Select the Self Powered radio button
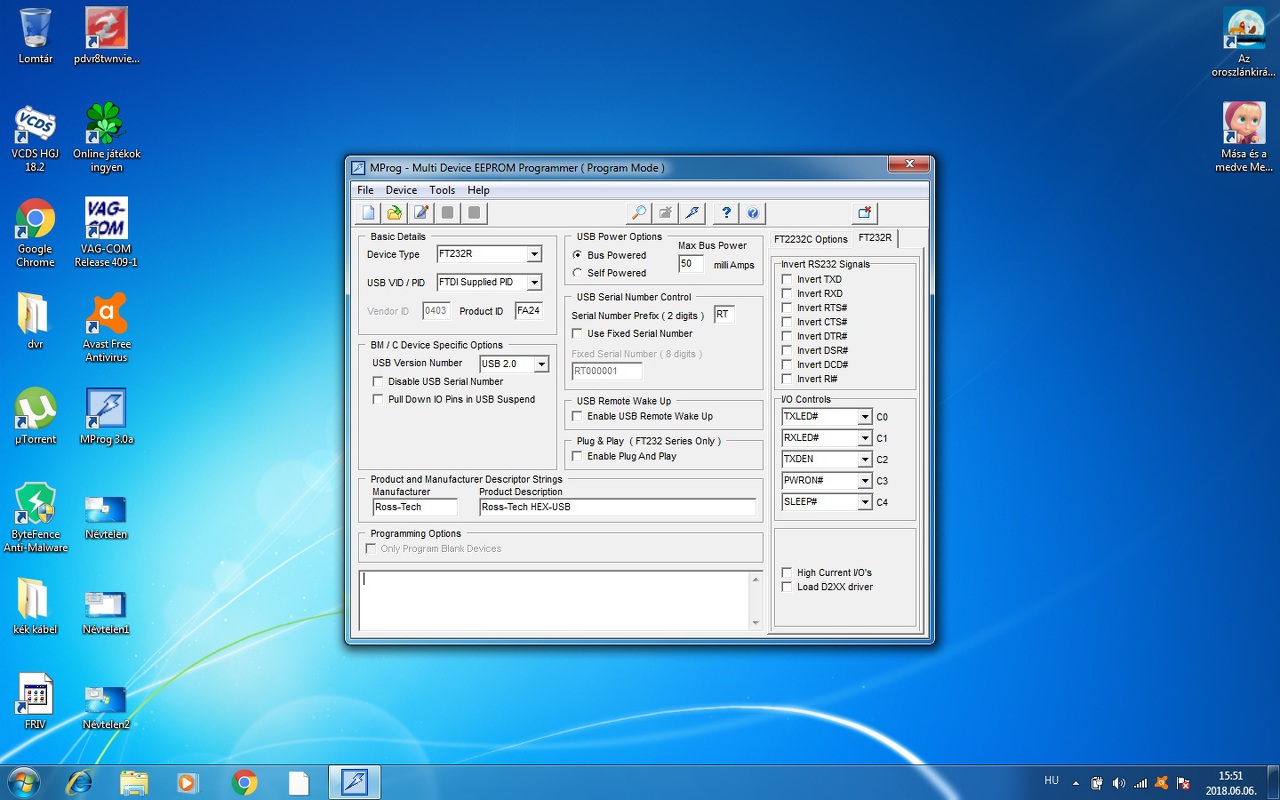This screenshot has width=1280, height=800. [x=578, y=273]
